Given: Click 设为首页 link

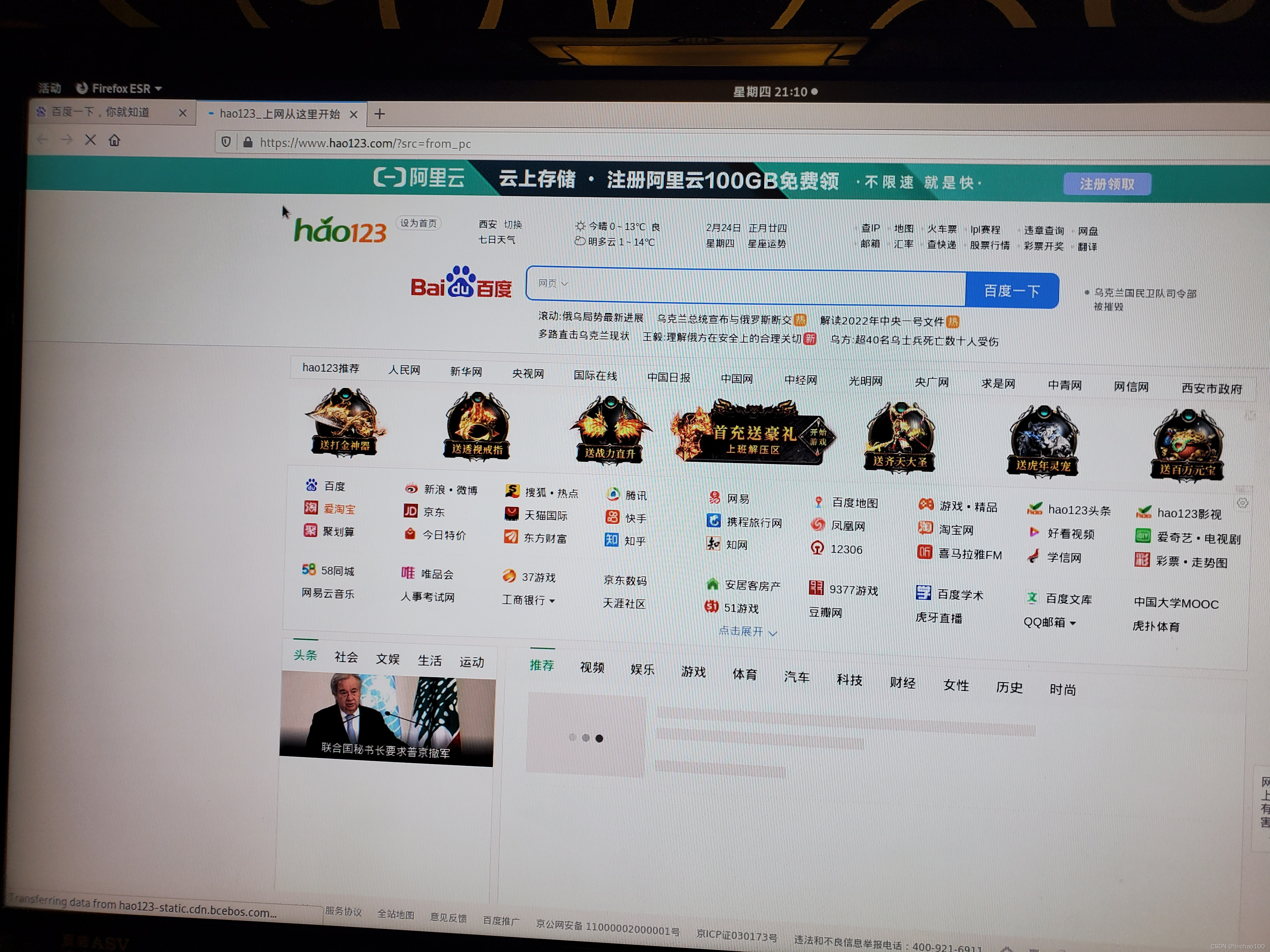Looking at the screenshot, I should [x=419, y=223].
